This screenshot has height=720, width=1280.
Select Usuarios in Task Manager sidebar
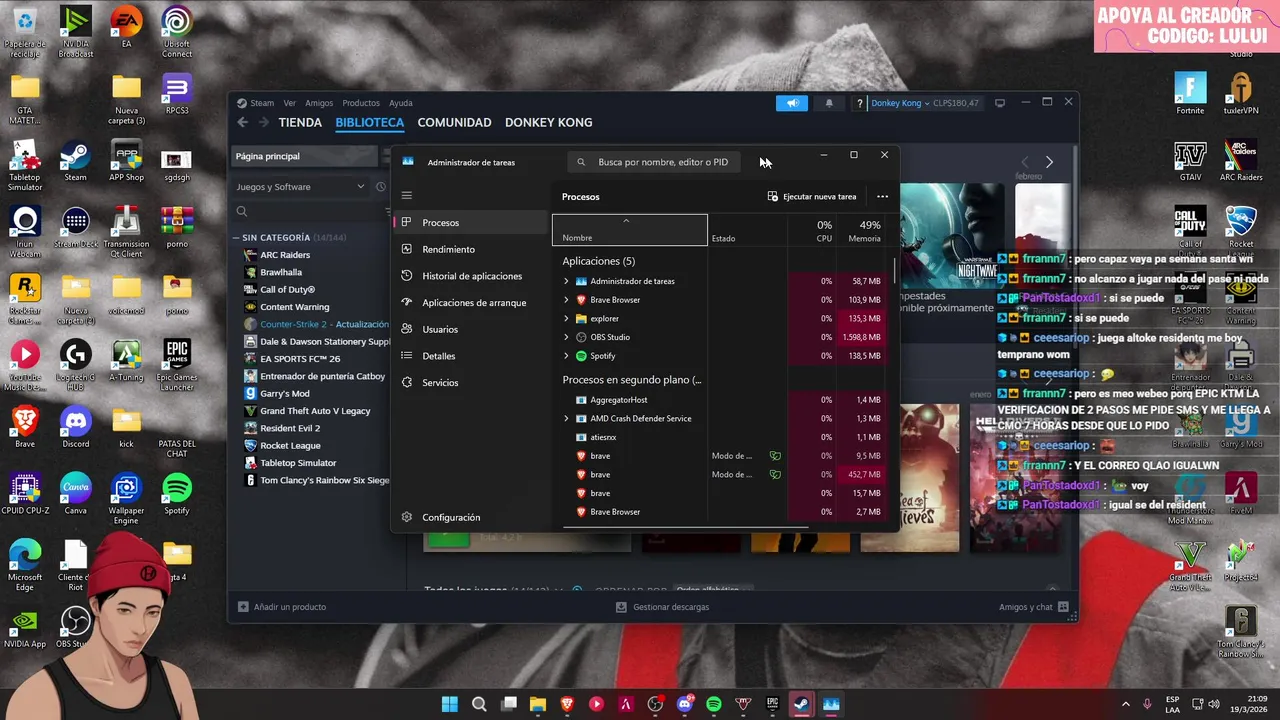[440, 329]
